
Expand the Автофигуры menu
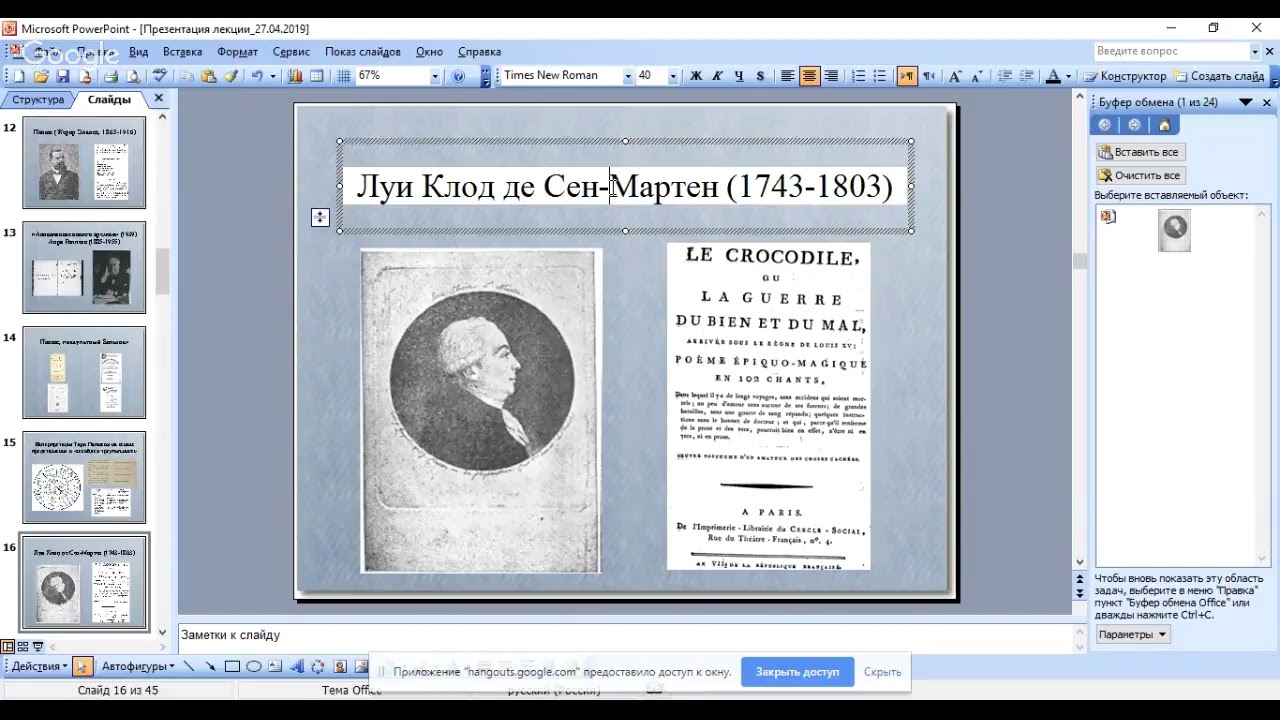coord(138,667)
